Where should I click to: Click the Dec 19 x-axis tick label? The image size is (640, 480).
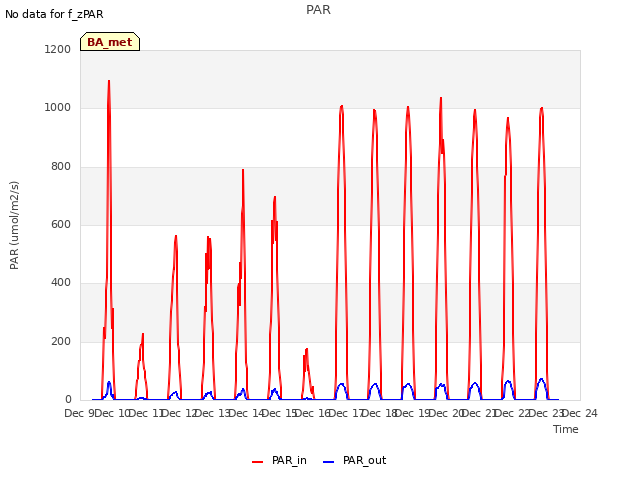click(x=413, y=413)
